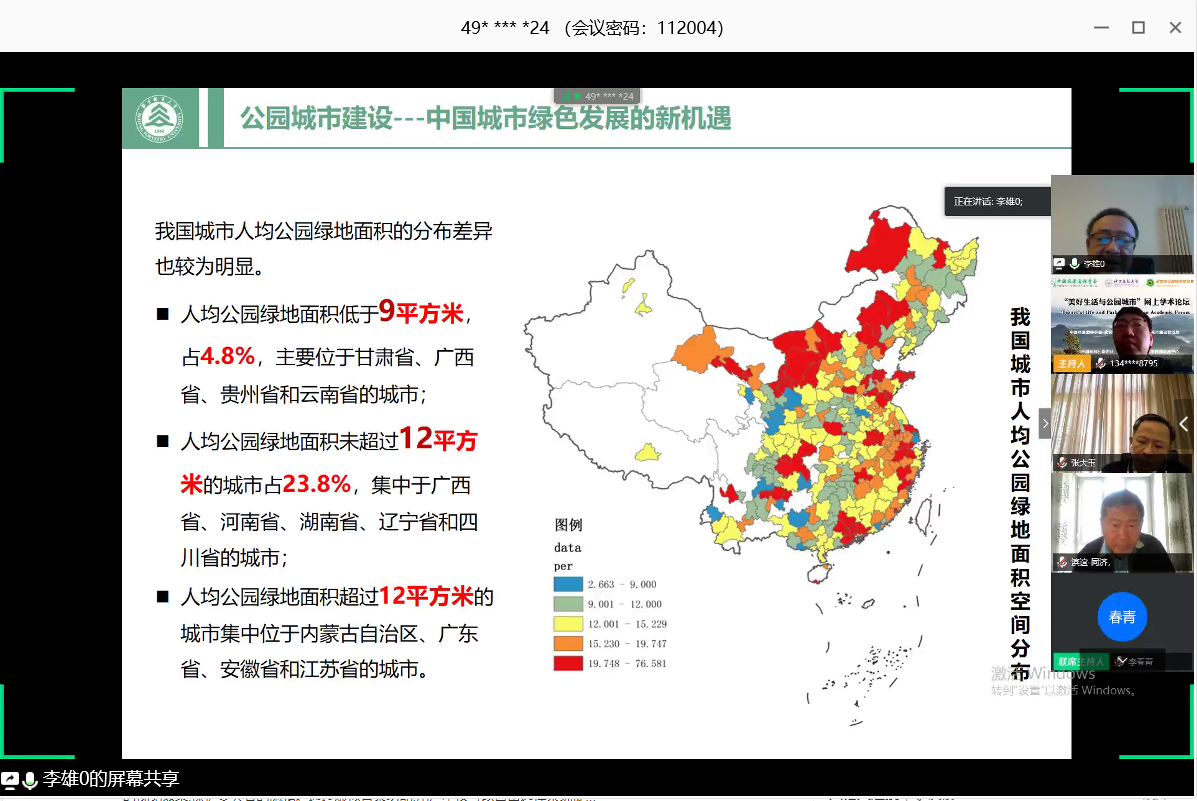
Task: Click the 正在讲话 speaker indicator
Action: (x=996, y=202)
